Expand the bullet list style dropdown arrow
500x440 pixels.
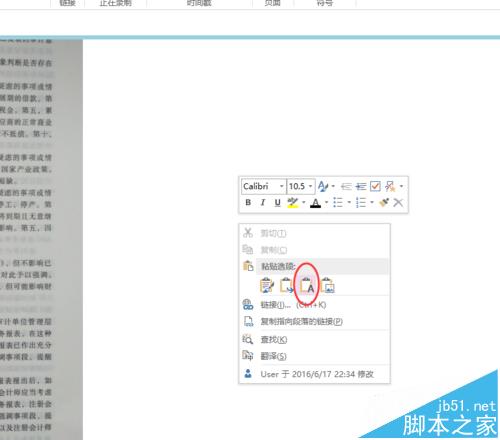[x=349, y=202]
